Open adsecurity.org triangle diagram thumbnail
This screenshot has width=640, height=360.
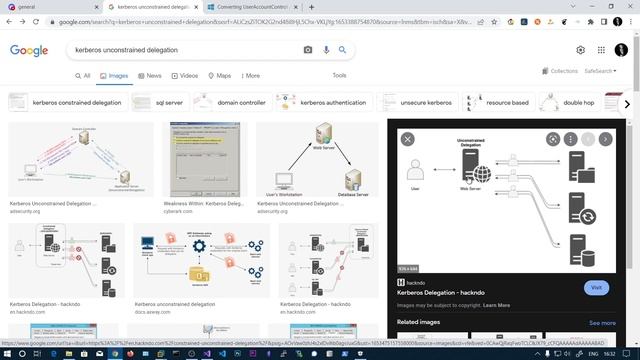pos(81,159)
